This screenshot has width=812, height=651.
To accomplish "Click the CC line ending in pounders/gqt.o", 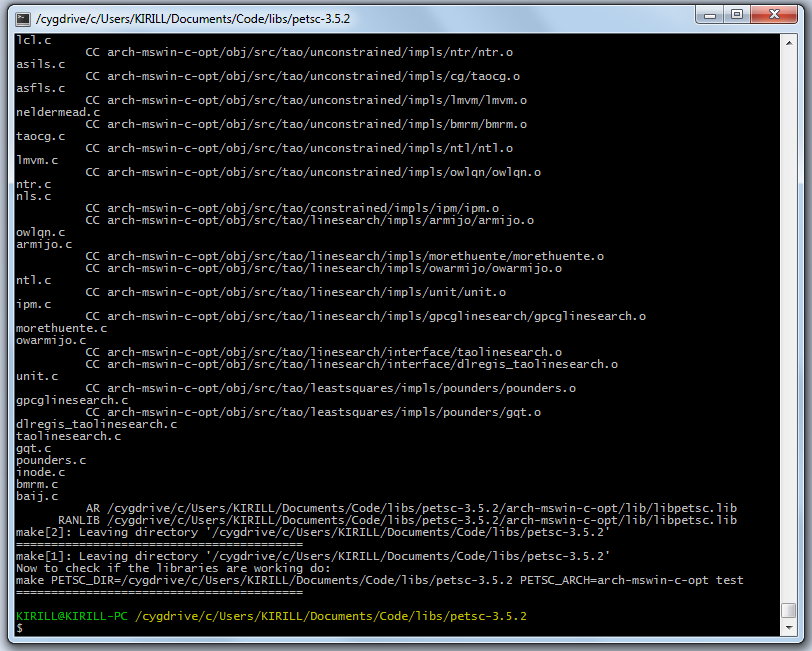I will click(x=313, y=412).
